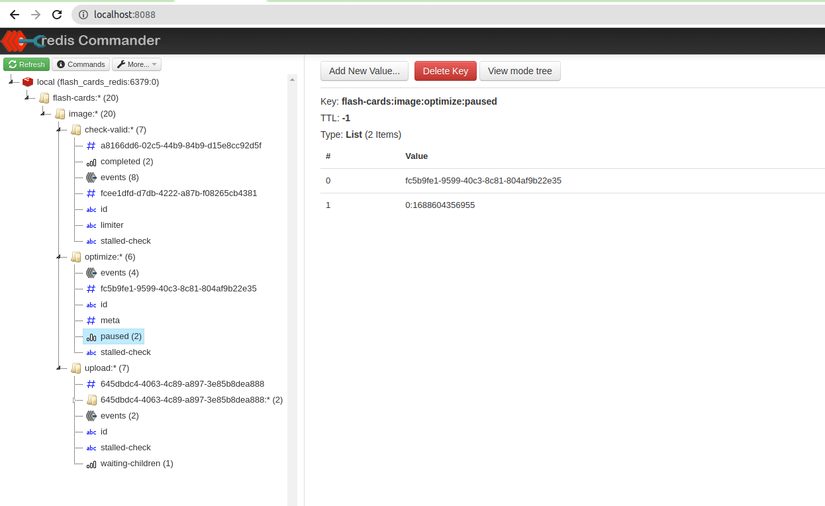The height and width of the screenshot is (506, 825).
Task: Click string icon beside limiter
Action: pos(91,225)
